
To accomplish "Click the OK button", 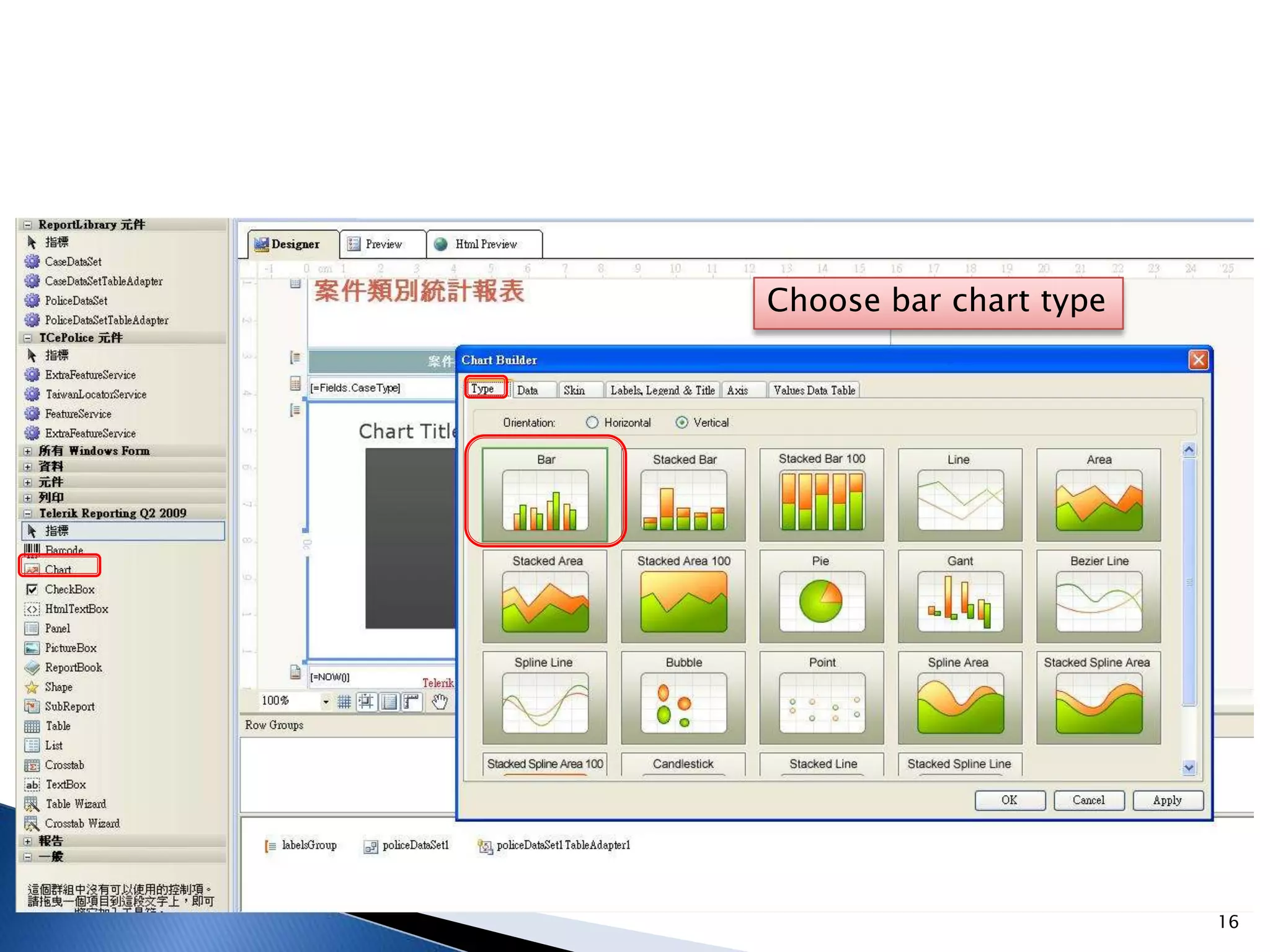I will point(1009,800).
